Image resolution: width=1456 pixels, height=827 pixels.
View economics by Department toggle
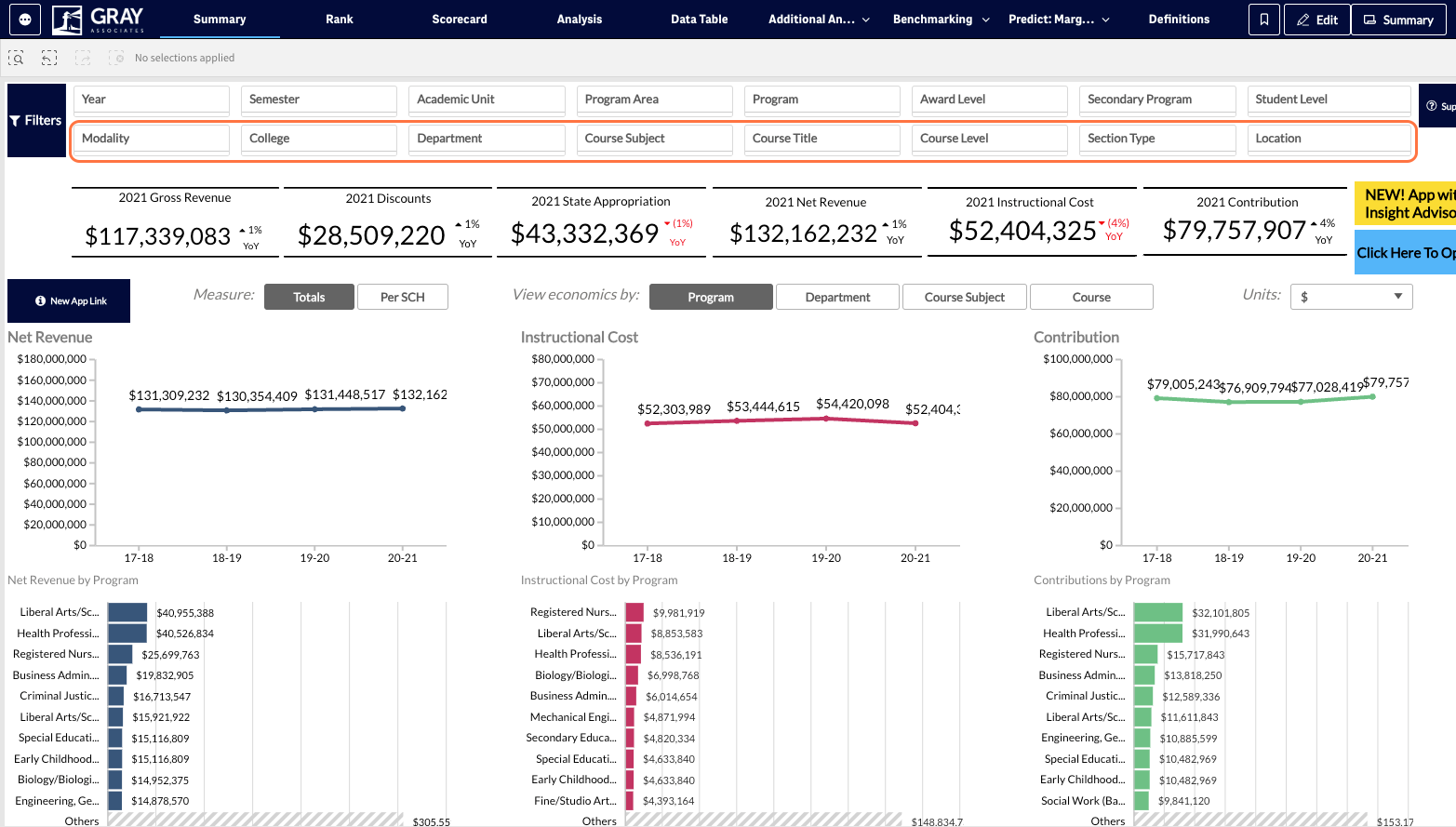(x=837, y=297)
